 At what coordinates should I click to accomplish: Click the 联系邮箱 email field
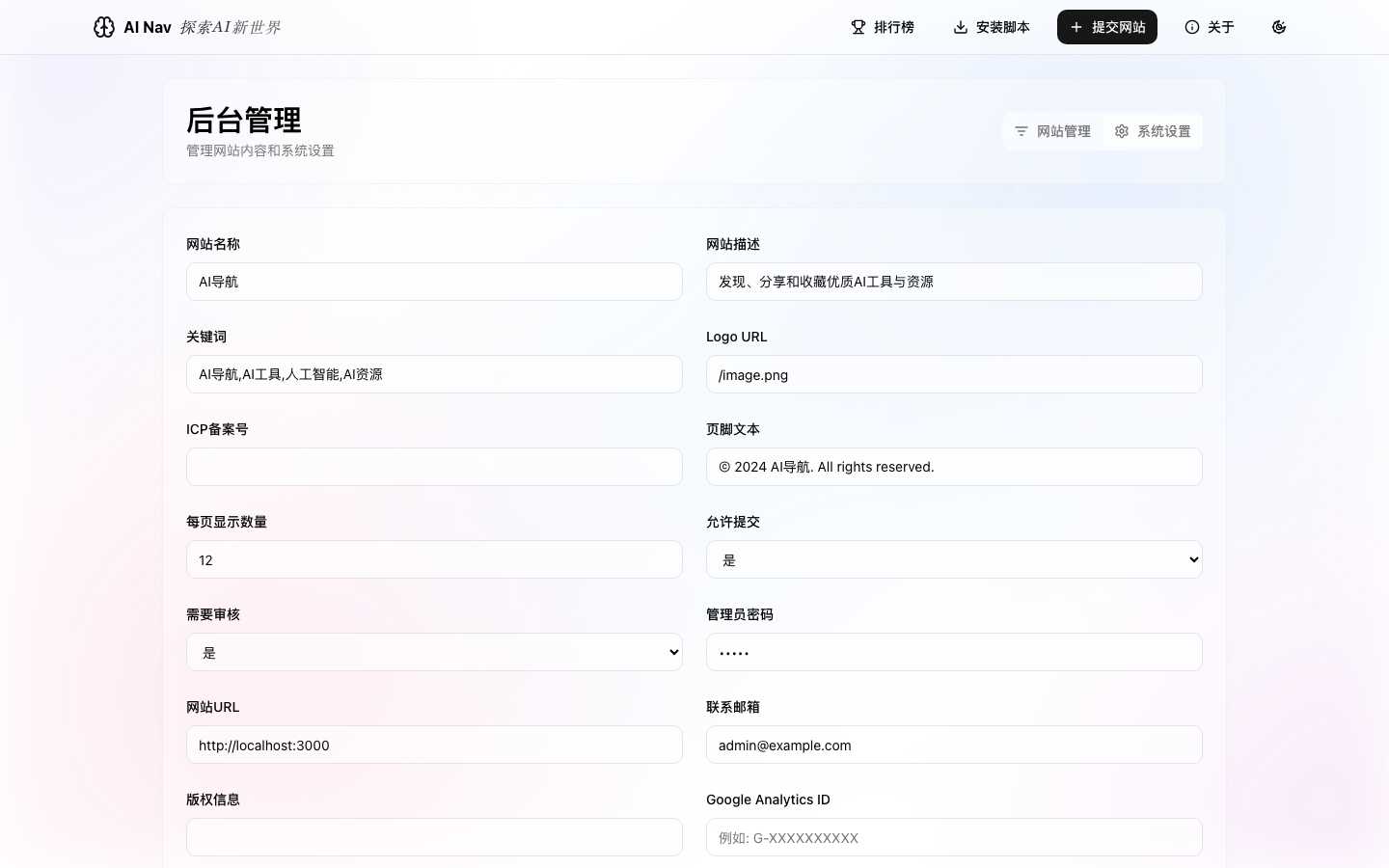click(954, 745)
